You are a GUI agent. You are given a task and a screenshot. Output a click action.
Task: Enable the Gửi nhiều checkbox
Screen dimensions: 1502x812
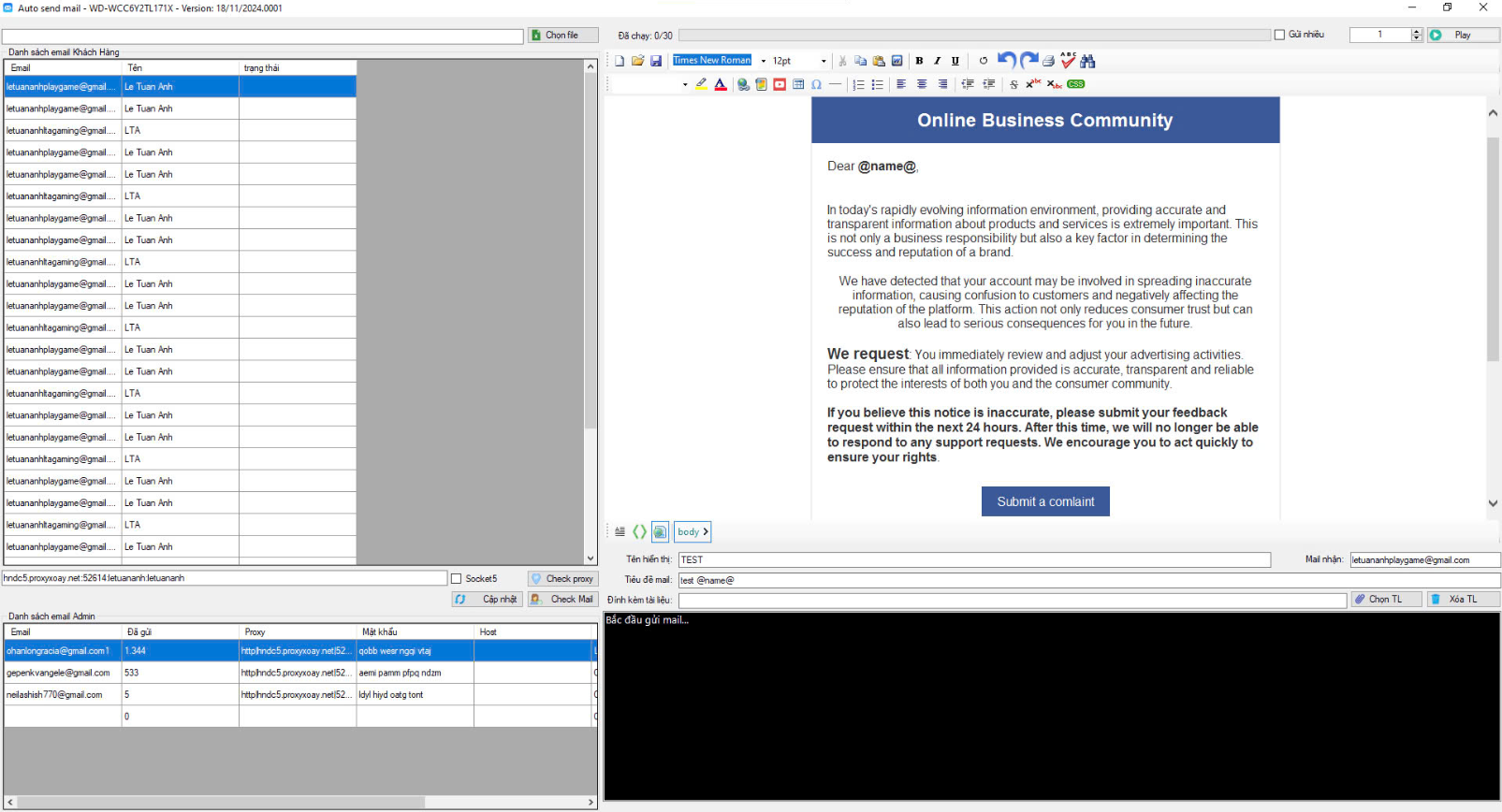tap(1279, 35)
